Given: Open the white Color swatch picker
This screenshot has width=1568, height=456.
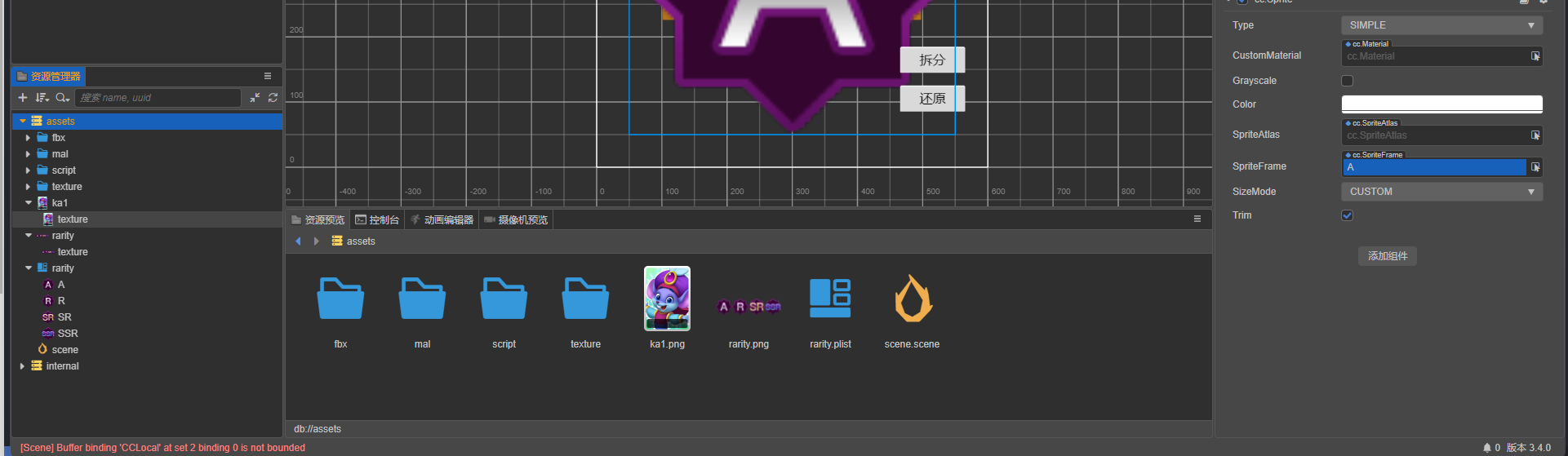Looking at the screenshot, I should pyautogui.click(x=1441, y=104).
